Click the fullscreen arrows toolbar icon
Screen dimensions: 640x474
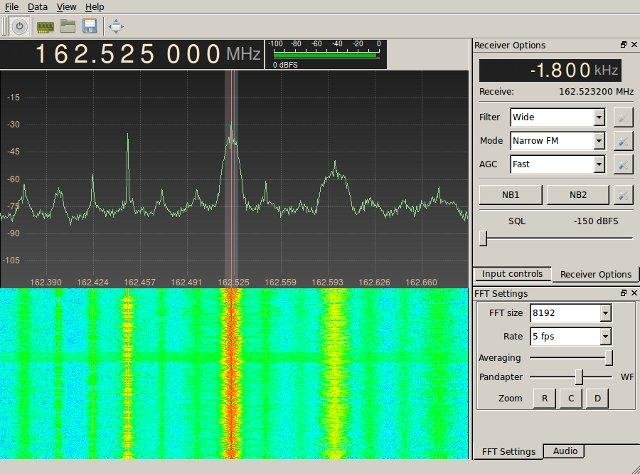(x=116, y=26)
